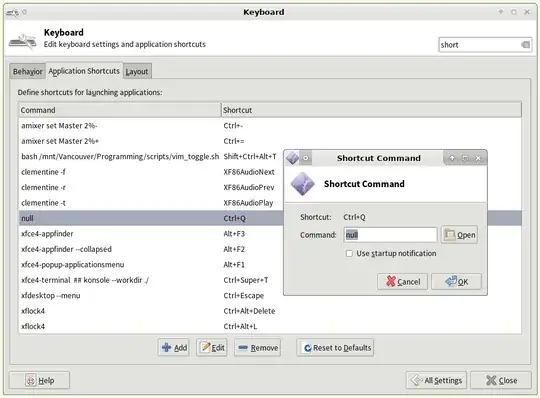Sort by the Command column header
This screenshot has height=398, width=540.
(x=120, y=110)
